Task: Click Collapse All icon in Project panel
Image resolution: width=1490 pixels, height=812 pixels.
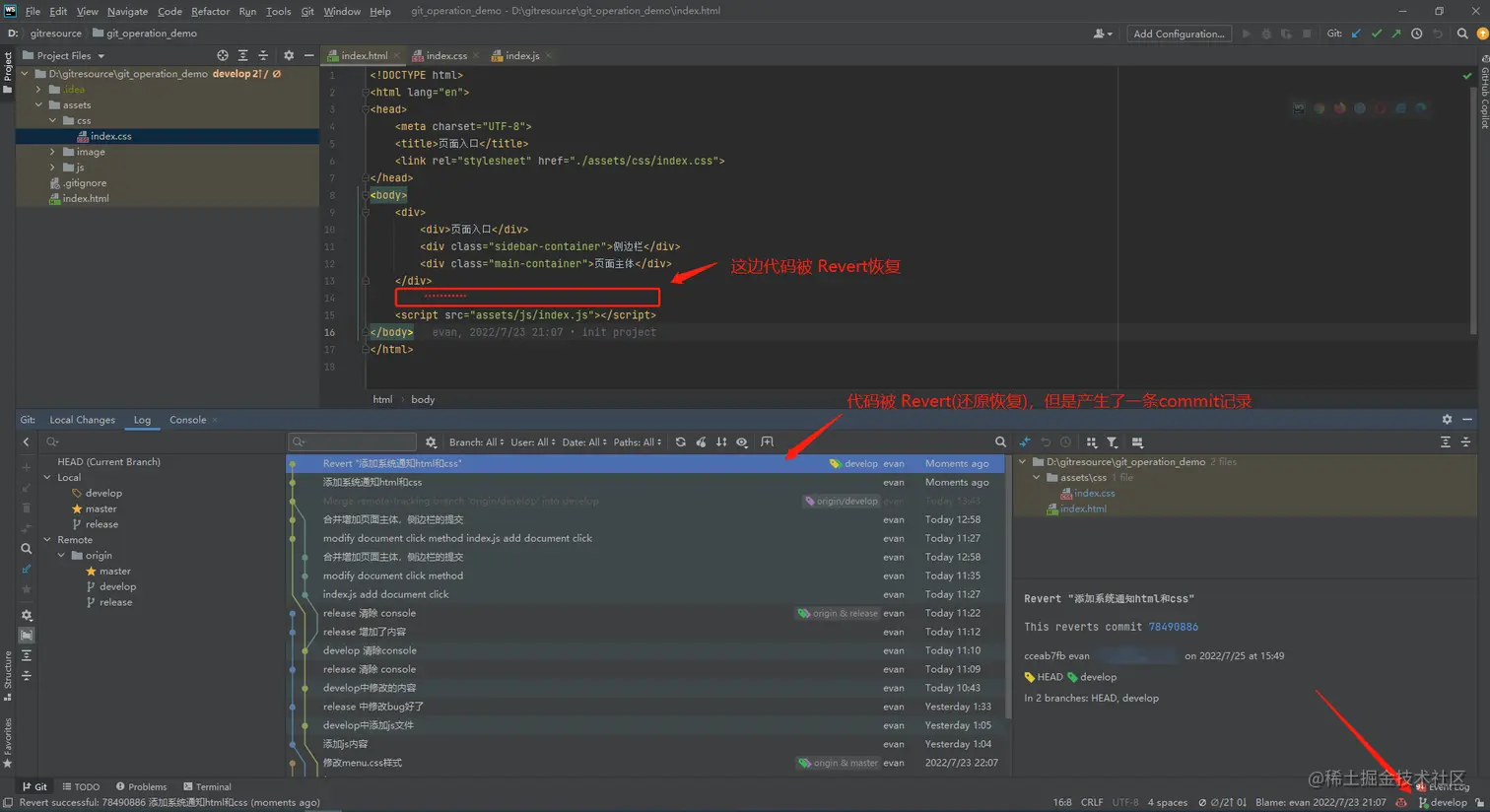Action: pyautogui.click(x=263, y=56)
